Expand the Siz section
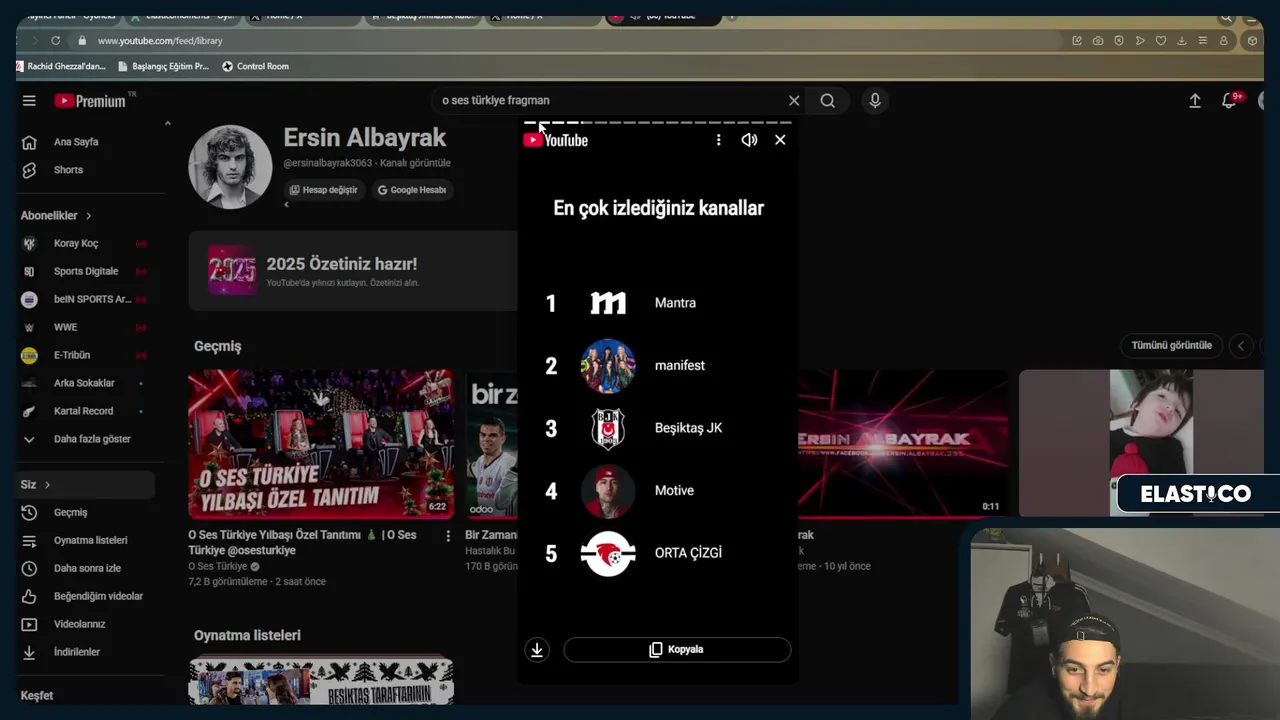This screenshot has width=1280, height=720. click(86, 485)
